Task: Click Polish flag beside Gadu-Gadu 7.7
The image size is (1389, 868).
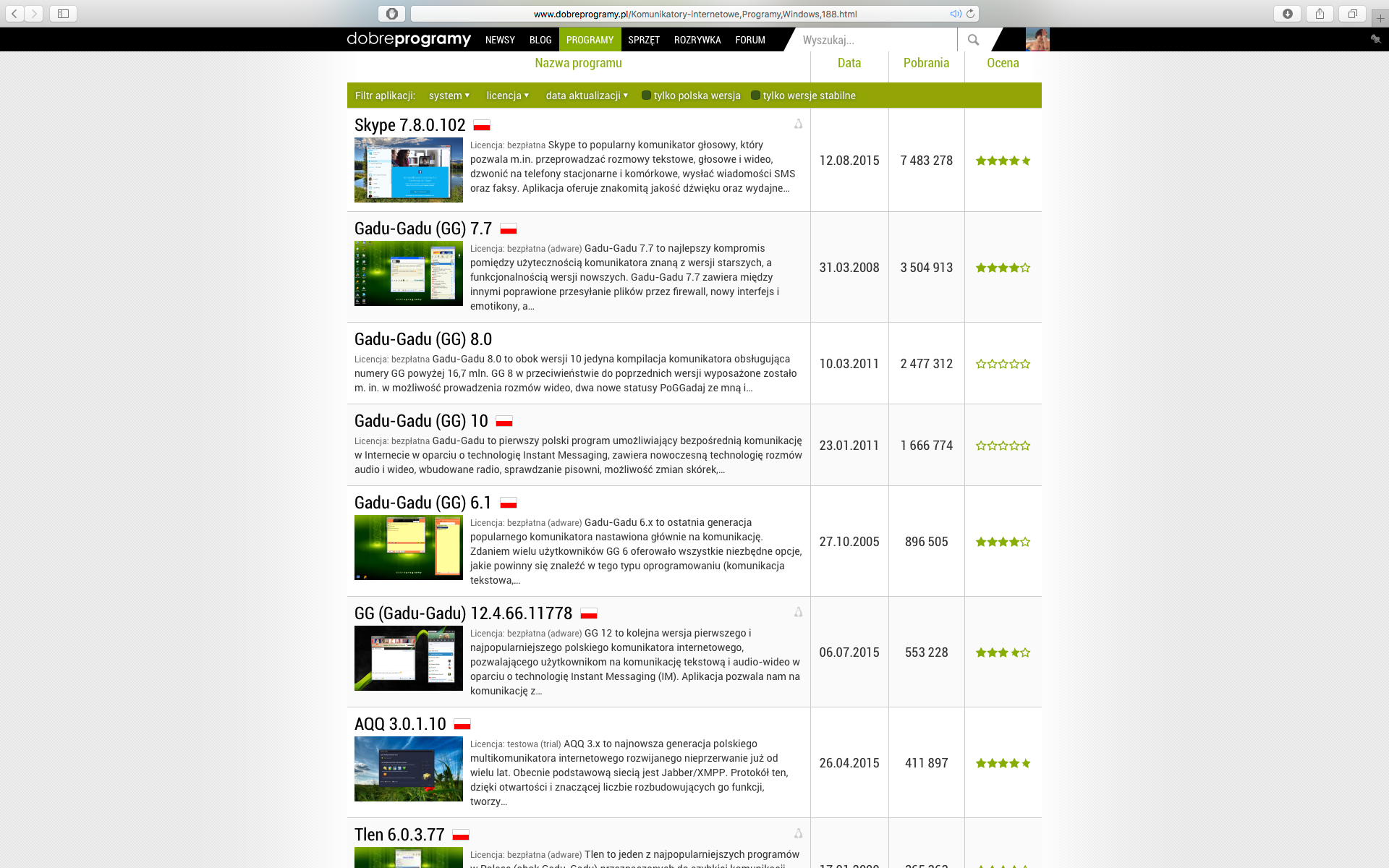Action: [x=509, y=229]
